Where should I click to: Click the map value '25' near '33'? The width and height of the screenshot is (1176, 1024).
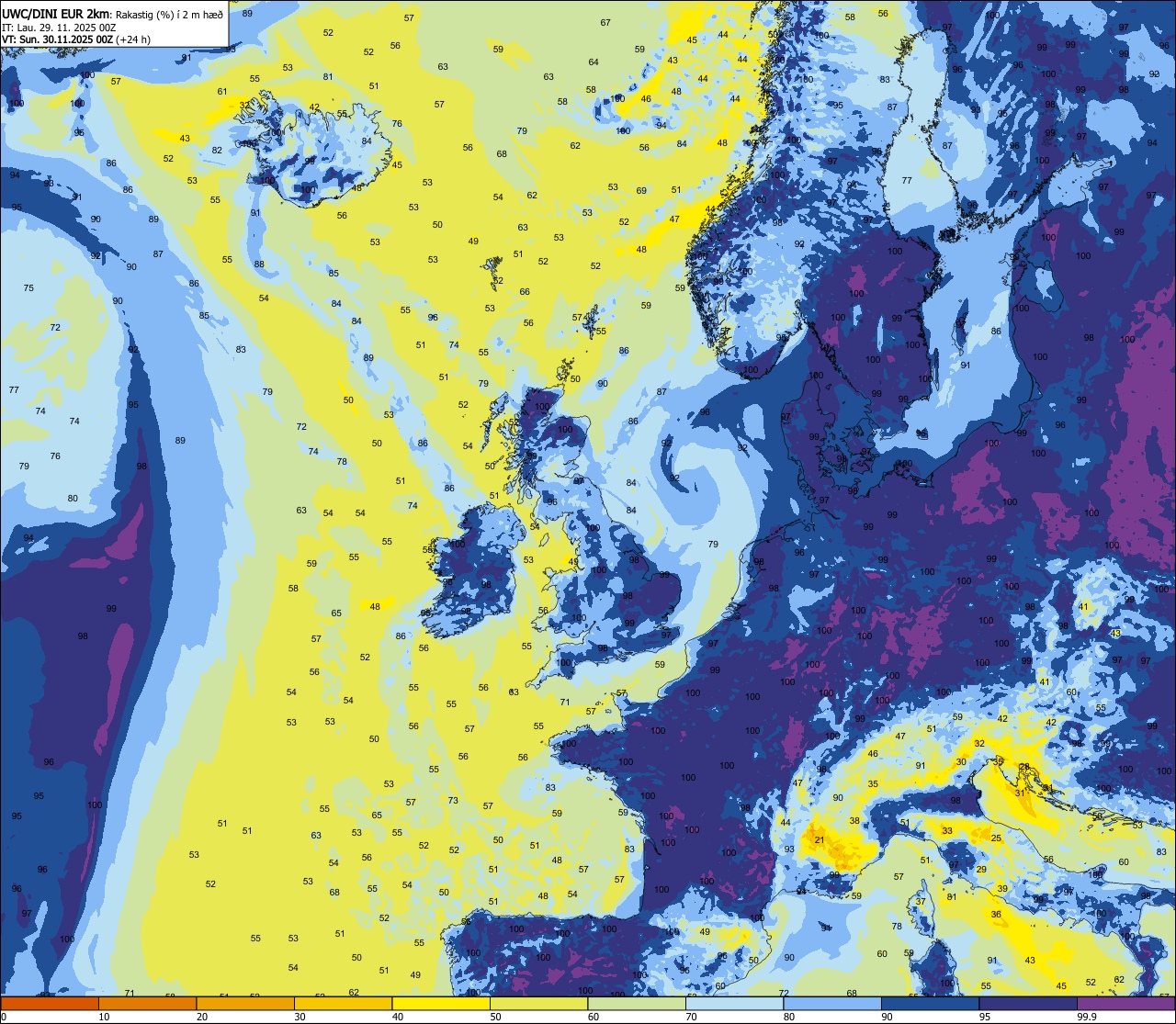[996, 838]
